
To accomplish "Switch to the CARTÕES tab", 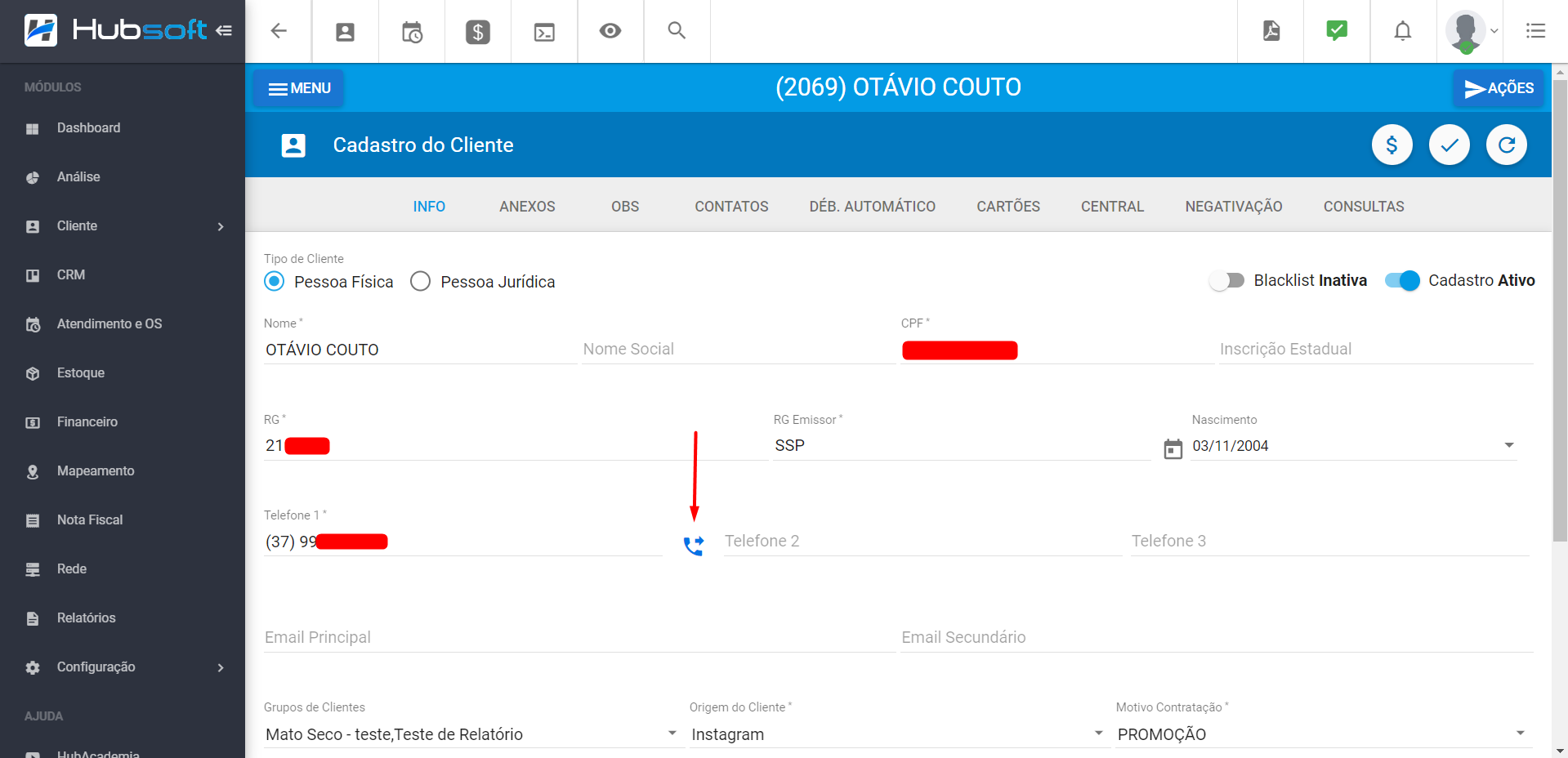I will click(1008, 207).
